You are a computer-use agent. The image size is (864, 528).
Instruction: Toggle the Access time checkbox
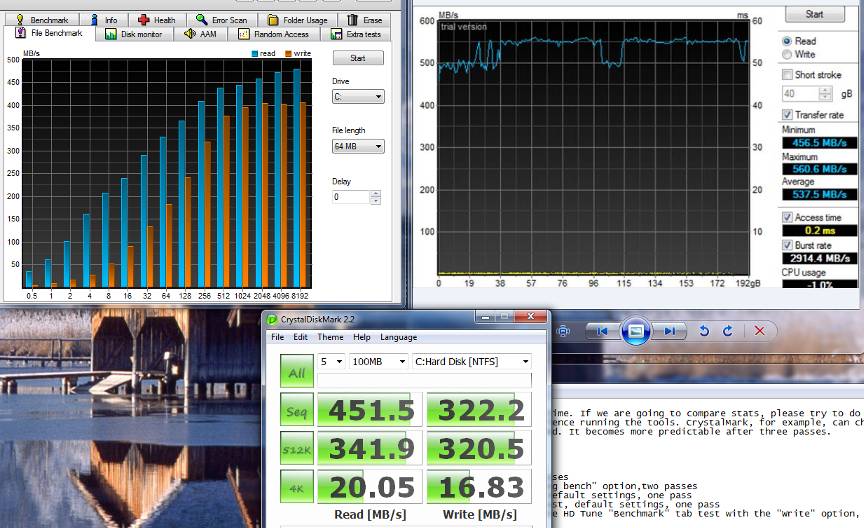coord(787,217)
